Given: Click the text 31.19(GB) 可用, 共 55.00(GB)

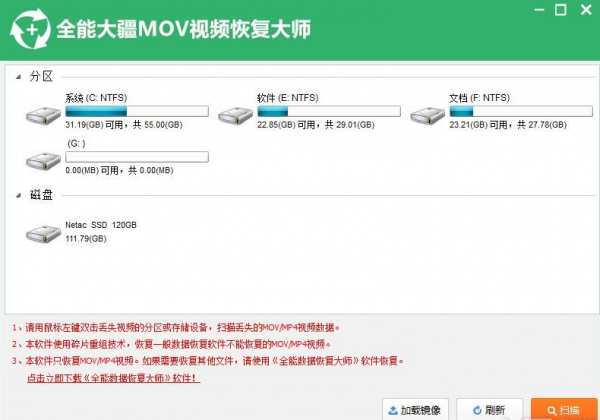Looking at the screenshot, I should point(124,125).
